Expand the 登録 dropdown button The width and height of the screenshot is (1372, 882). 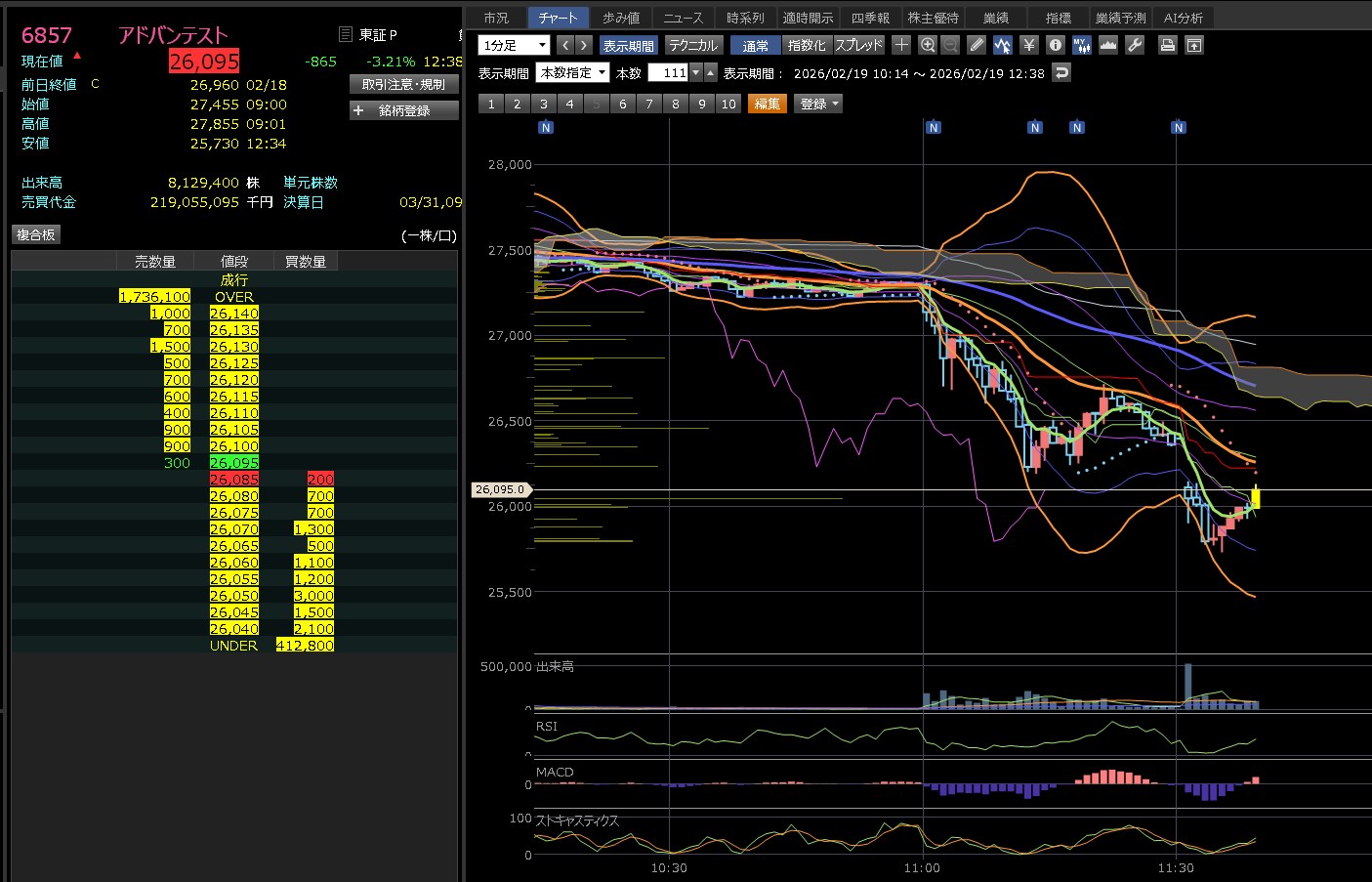pyautogui.click(x=819, y=104)
